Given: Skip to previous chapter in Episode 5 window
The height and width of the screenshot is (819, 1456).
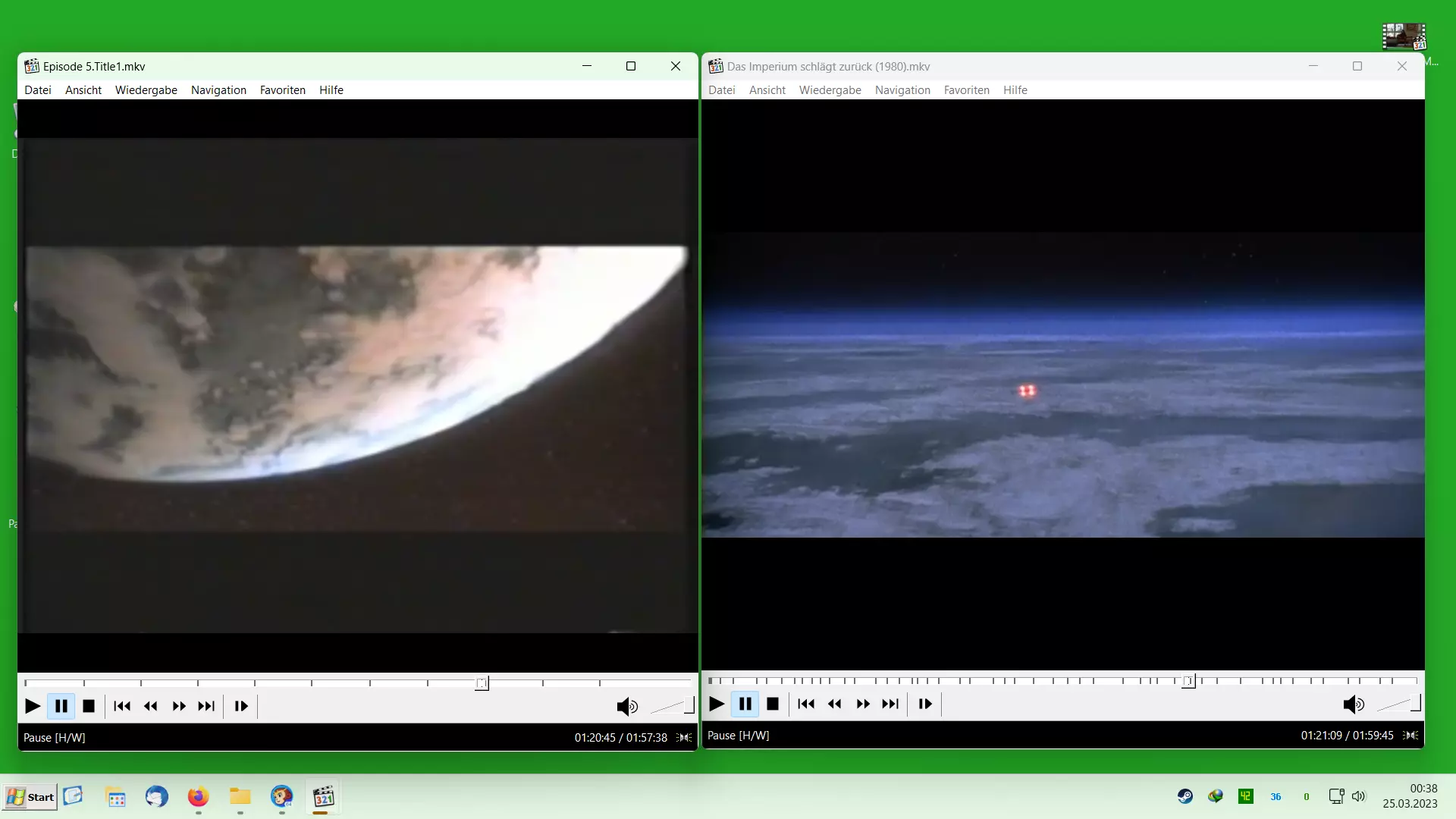Looking at the screenshot, I should point(122,706).
